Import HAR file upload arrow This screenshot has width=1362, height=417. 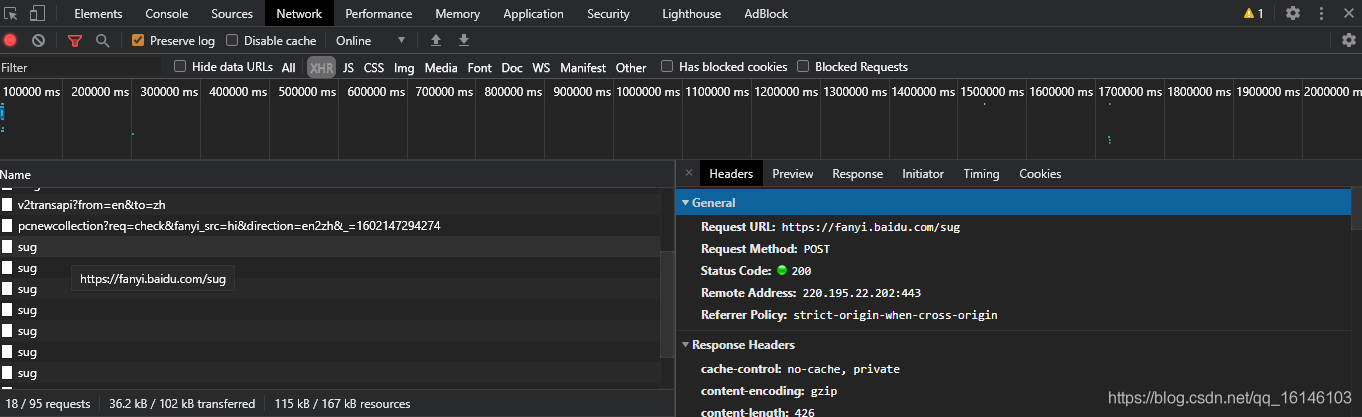435,40
